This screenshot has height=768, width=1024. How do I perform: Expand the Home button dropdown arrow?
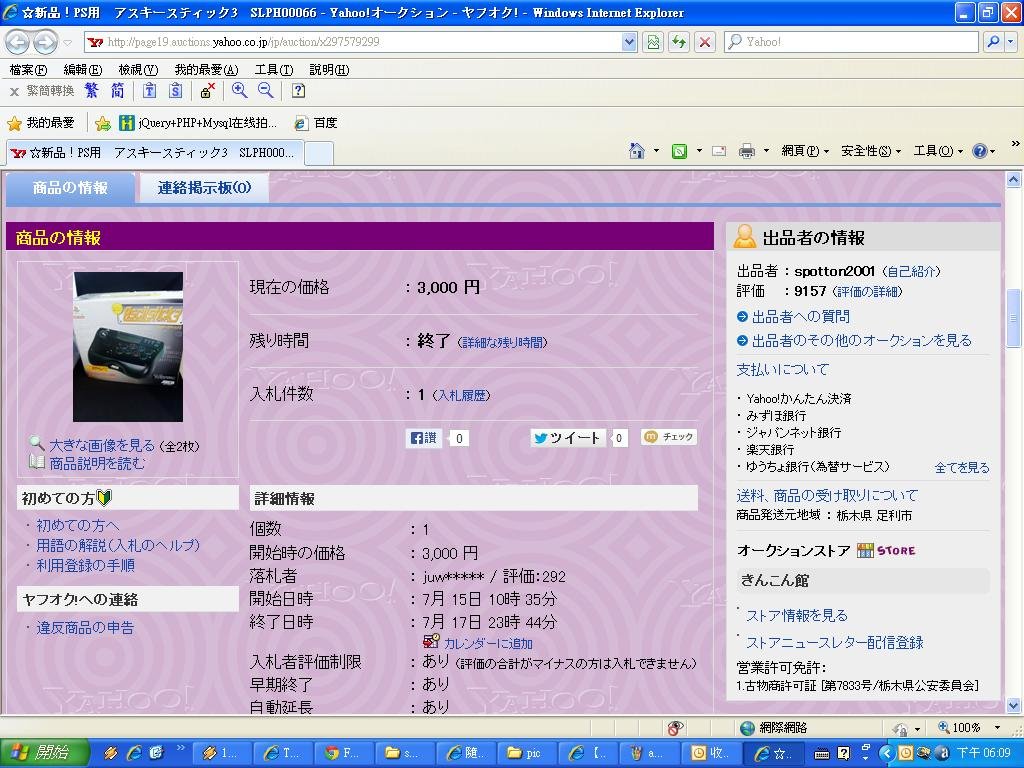click(x=656, y=152)
